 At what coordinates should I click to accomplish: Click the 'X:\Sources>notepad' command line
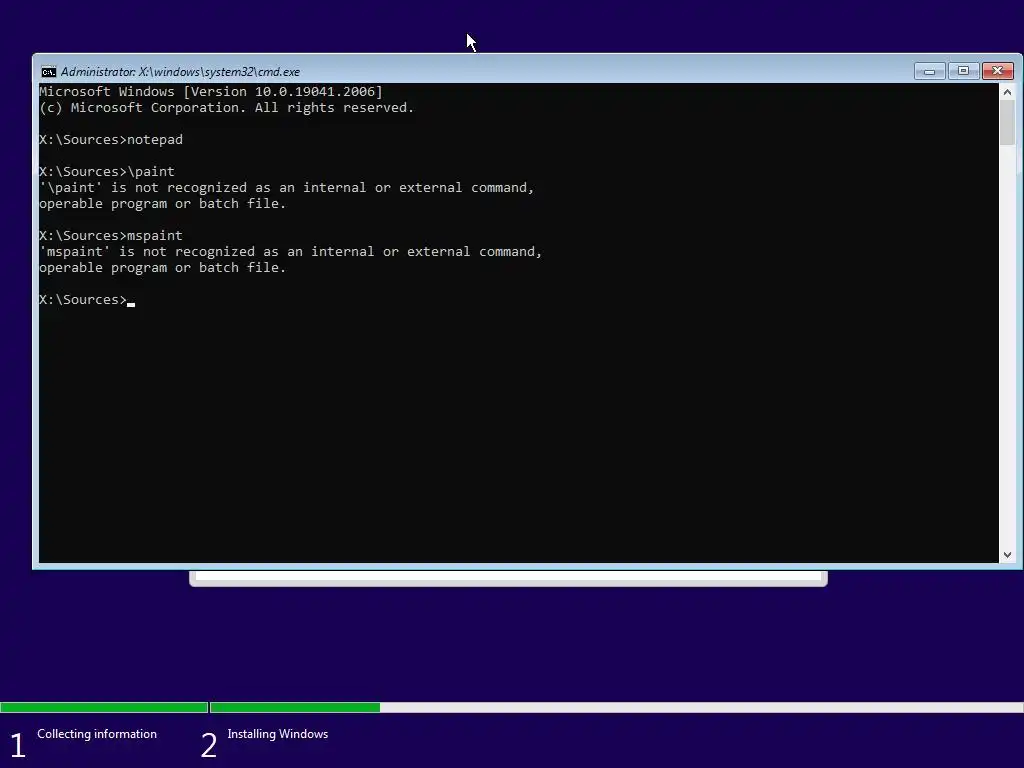tap(111, 140)
